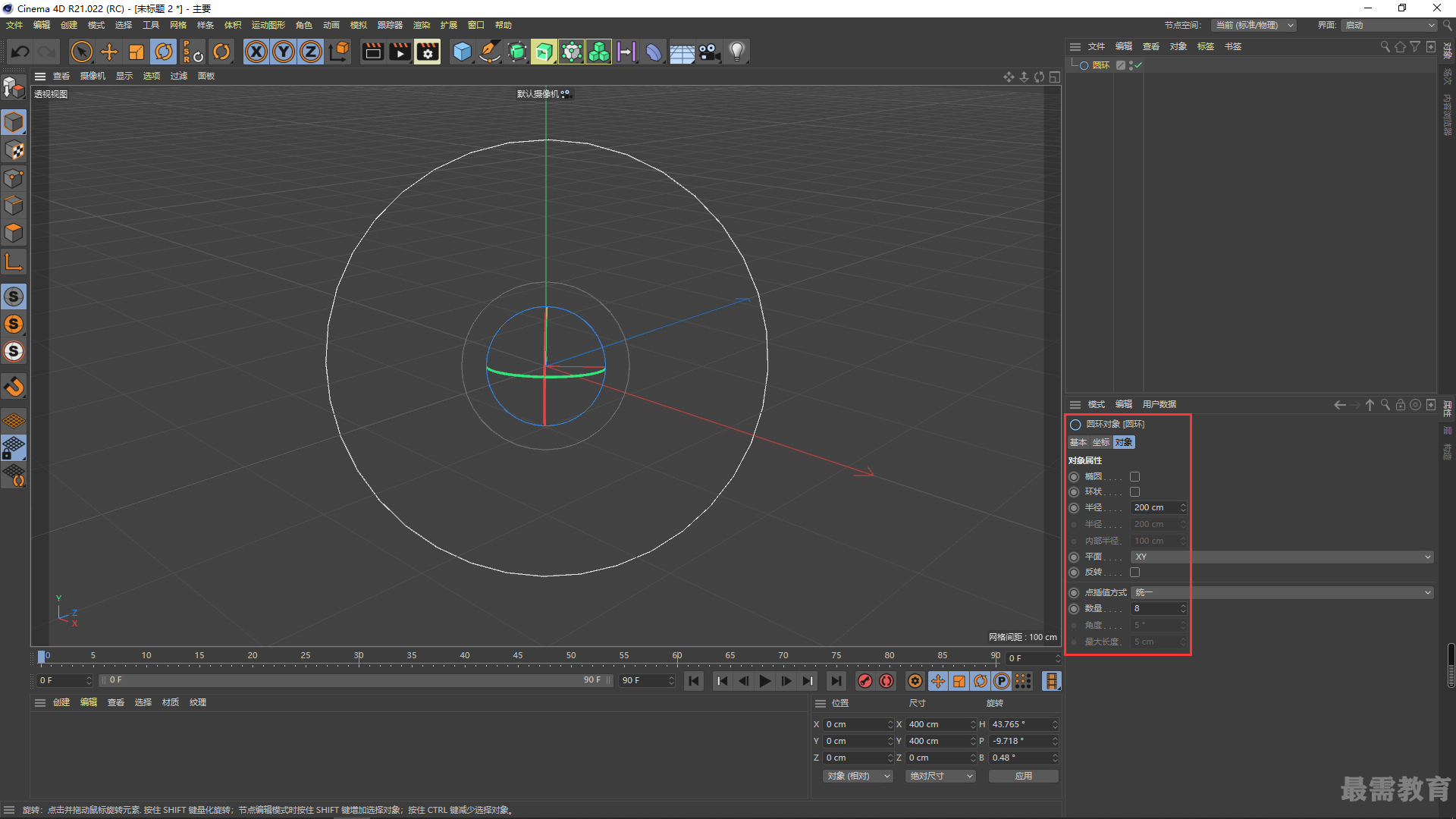The height and width of the screenshot is (819, 1456).
Task: Toggle the 圆环 object visibility checkmark
Action: (x=1138, y=65)
